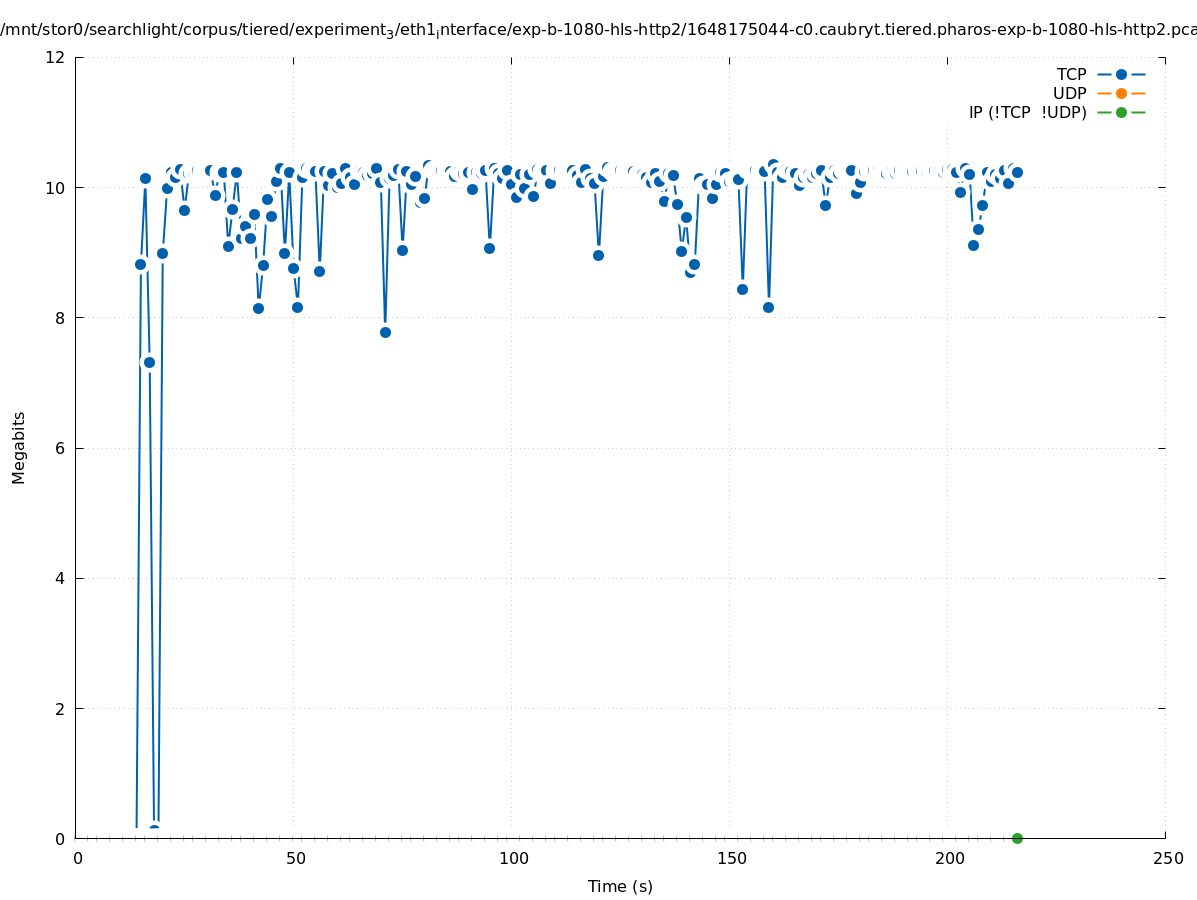
Task: Select the TCP legend label
Action: coord(1071,74)
